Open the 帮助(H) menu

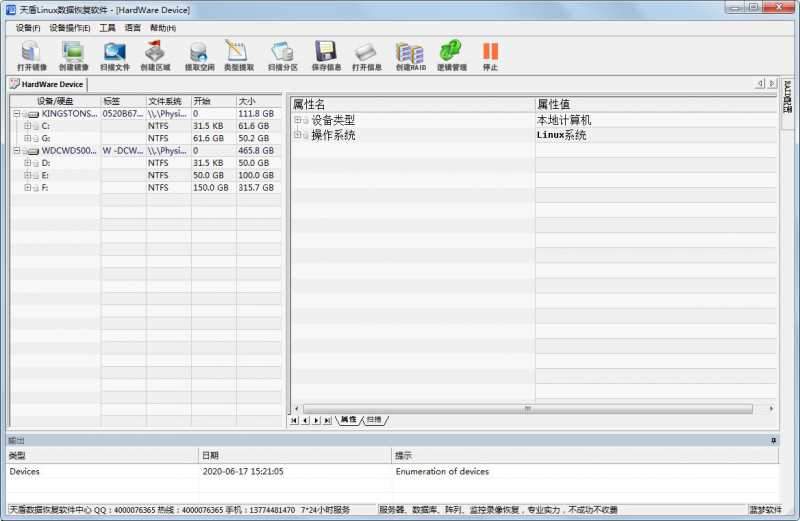[163, 28]
